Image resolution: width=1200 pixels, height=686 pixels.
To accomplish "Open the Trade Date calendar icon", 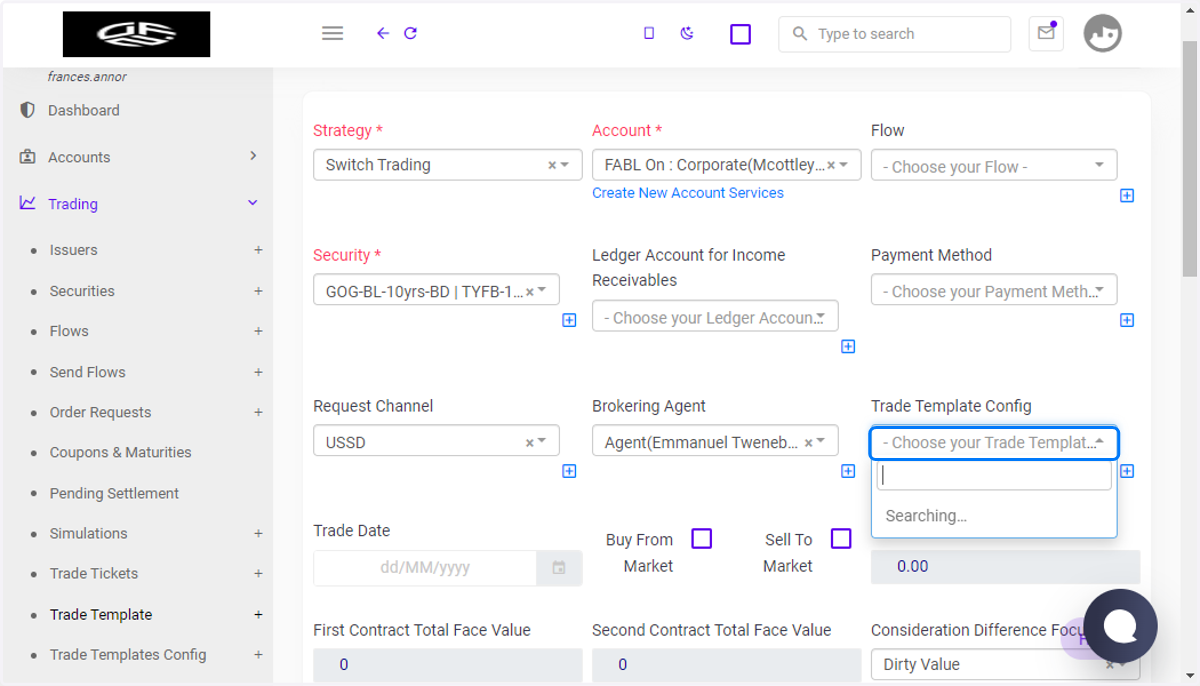I will [x=559, y=568].
